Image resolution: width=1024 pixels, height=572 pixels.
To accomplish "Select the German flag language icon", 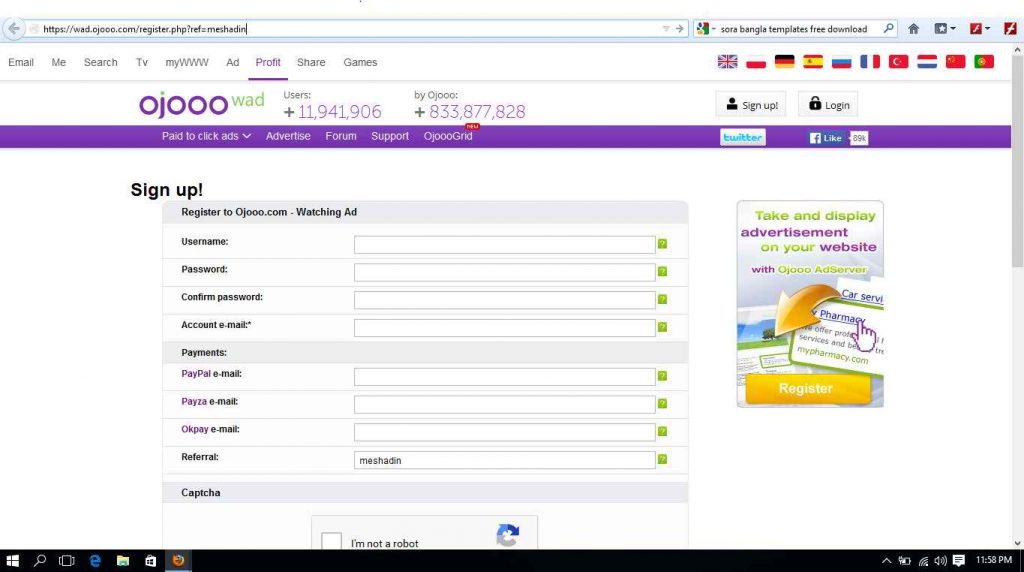I will pos(785,62).
